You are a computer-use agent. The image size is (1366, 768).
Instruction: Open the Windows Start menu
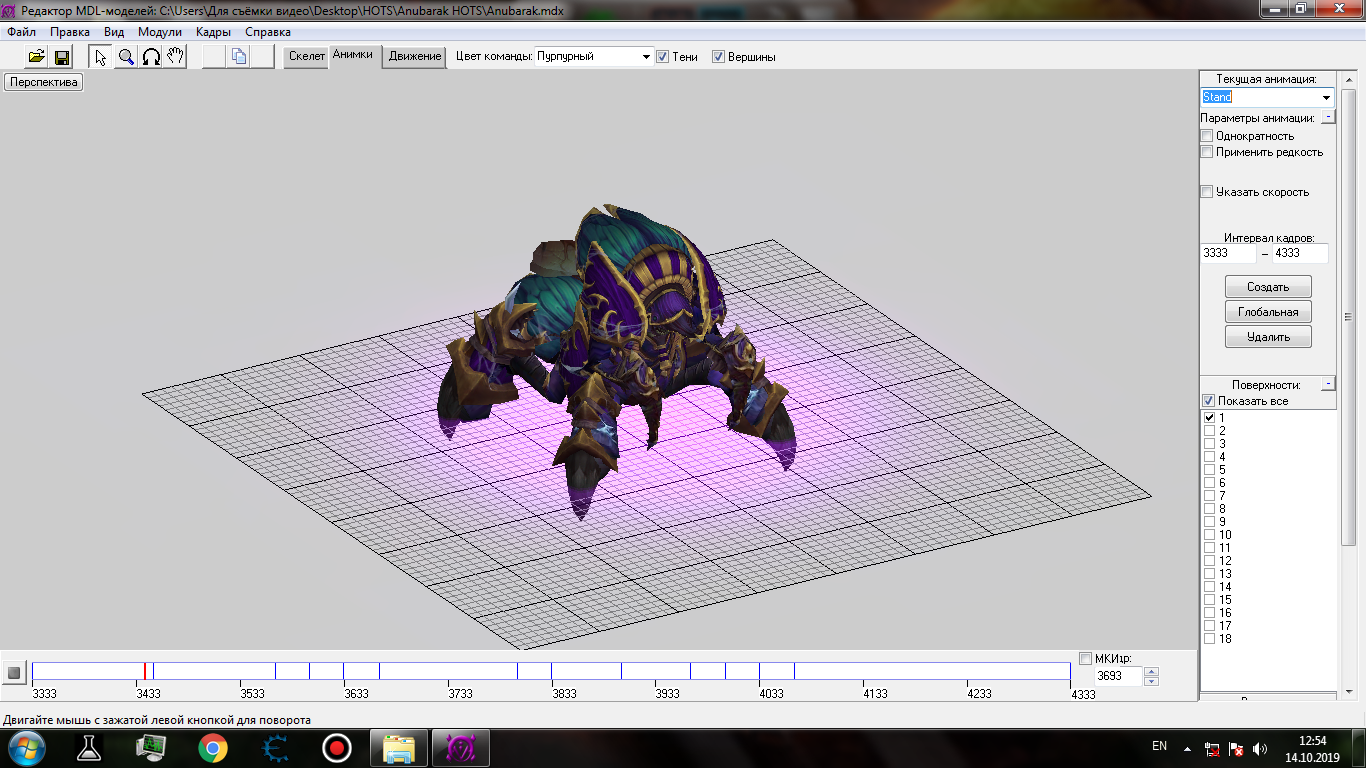26,747
